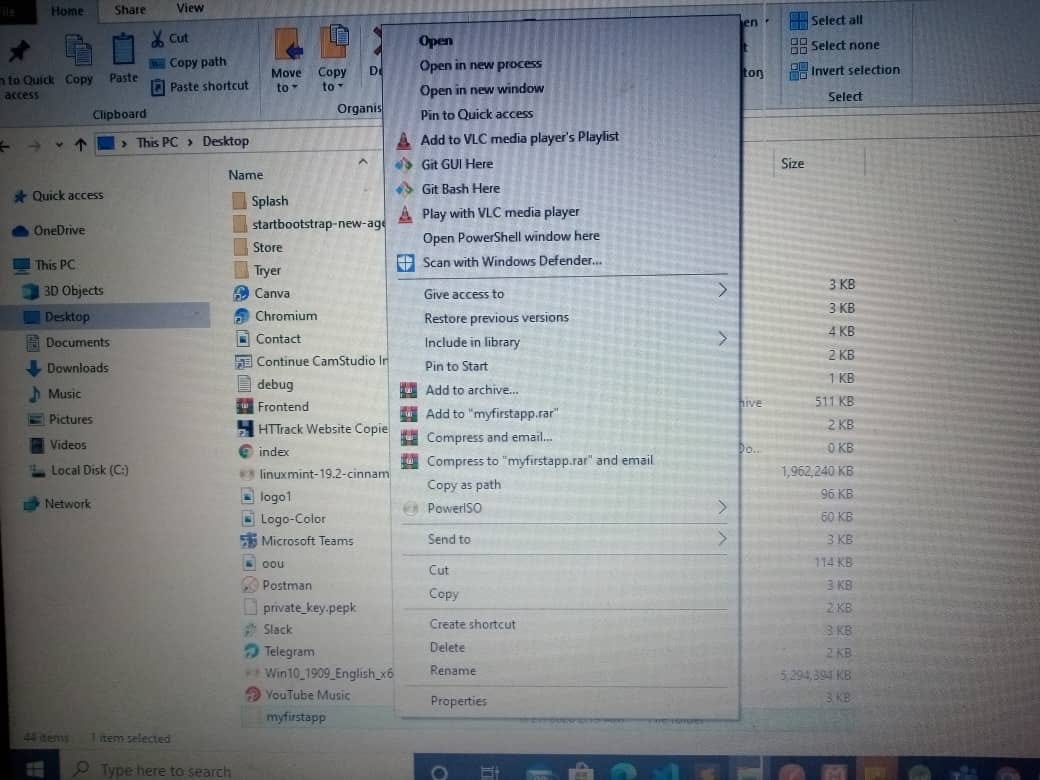Select the Microsoft Teams shortcut icon
The image size is (1040, 780).
click(249, 541)
